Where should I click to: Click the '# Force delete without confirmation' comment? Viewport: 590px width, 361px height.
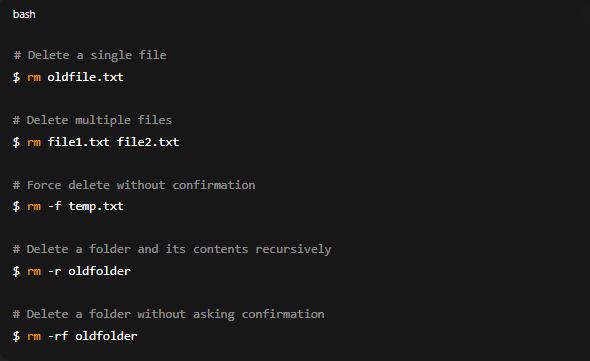coord(134,185)
